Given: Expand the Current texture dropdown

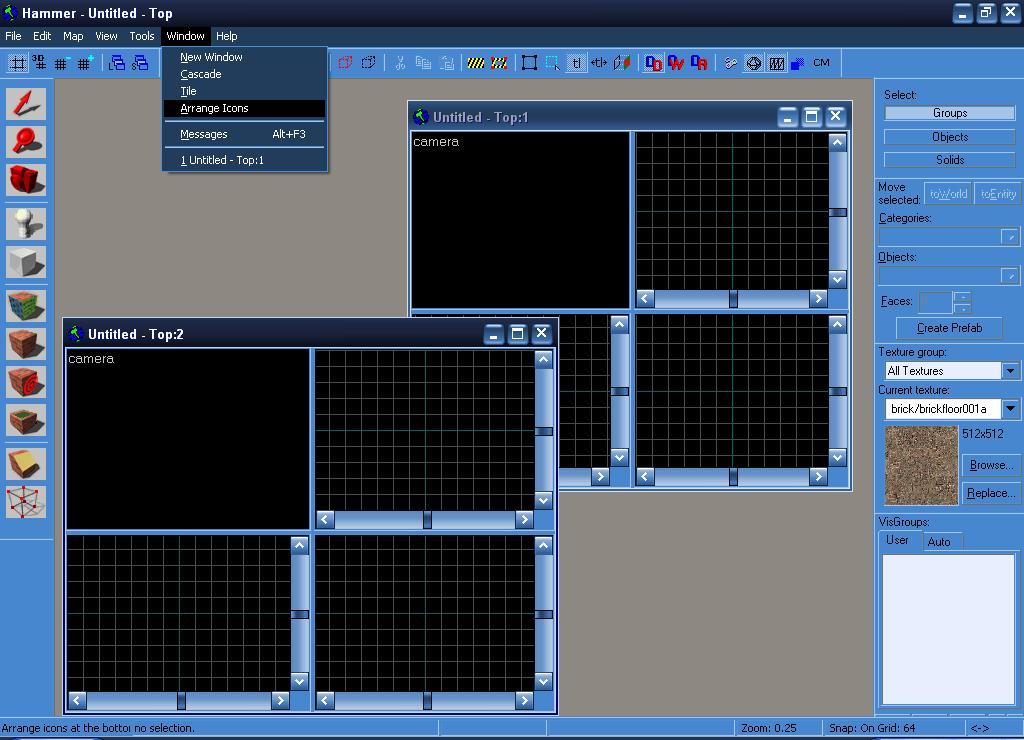Looking at the screenshot, I should 1010,409.
